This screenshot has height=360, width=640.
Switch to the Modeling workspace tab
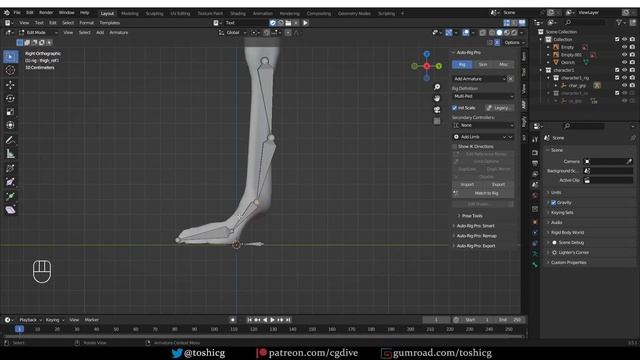tap(130, 13)
